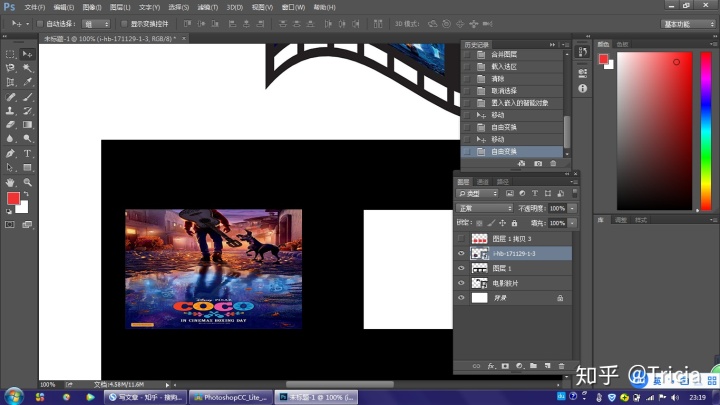Image resolution: width=720 pixels, height=405 pixels.
Task: Open the 基本功能 workspace dropdown
Action: point(688,24)
